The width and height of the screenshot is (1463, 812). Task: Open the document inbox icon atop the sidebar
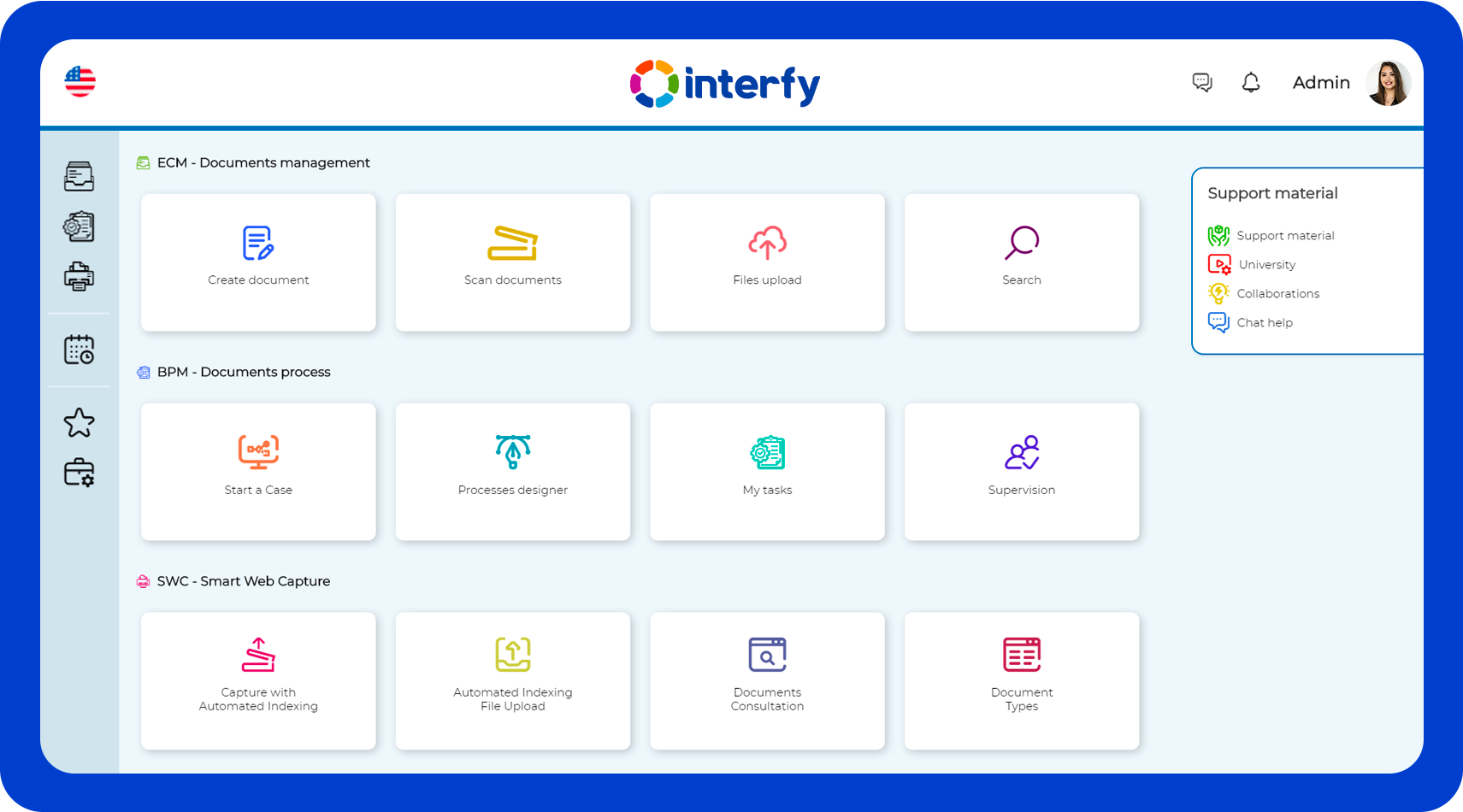79,176
